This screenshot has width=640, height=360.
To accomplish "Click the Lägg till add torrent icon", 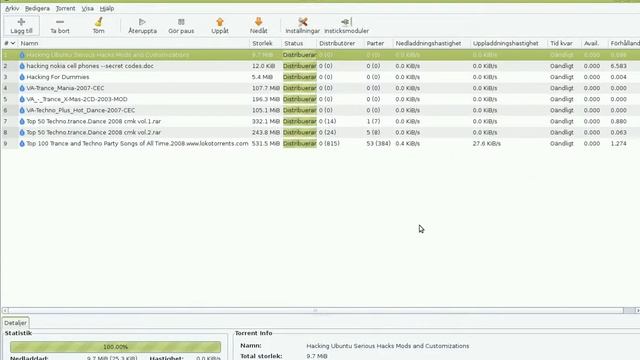I will [x=21, y=22].
